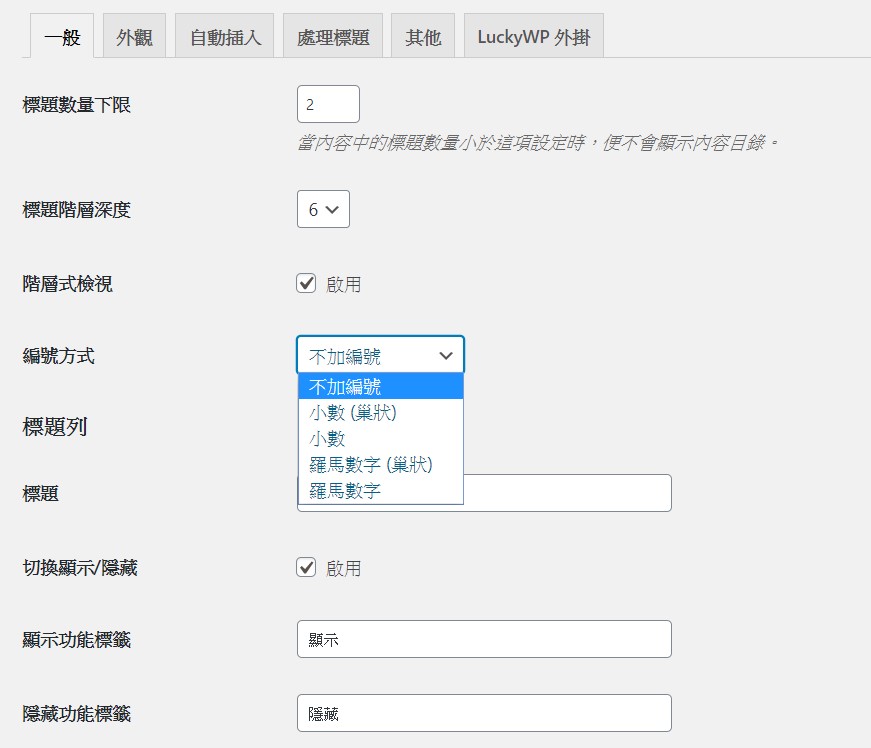Edit the 隱藏功能標籤 text field
Image resolution: width=871 pixels, height=748 pixels.
pos(484,713)
